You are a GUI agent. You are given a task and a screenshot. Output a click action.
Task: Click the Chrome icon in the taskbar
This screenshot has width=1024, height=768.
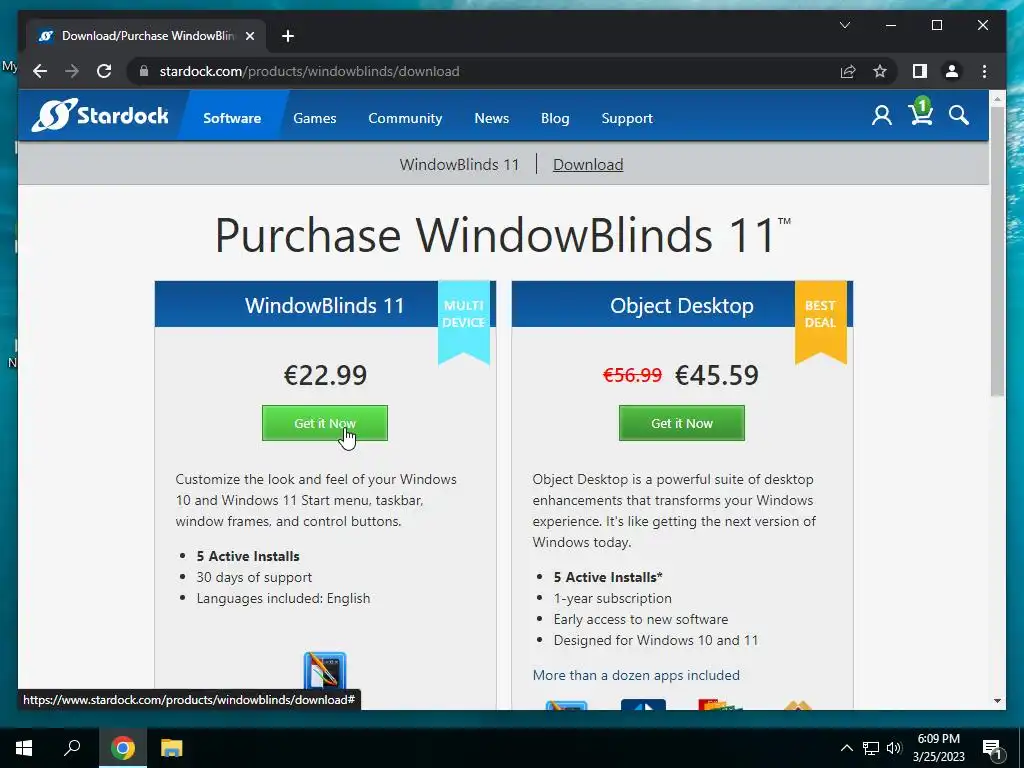(x=122, y=748)
